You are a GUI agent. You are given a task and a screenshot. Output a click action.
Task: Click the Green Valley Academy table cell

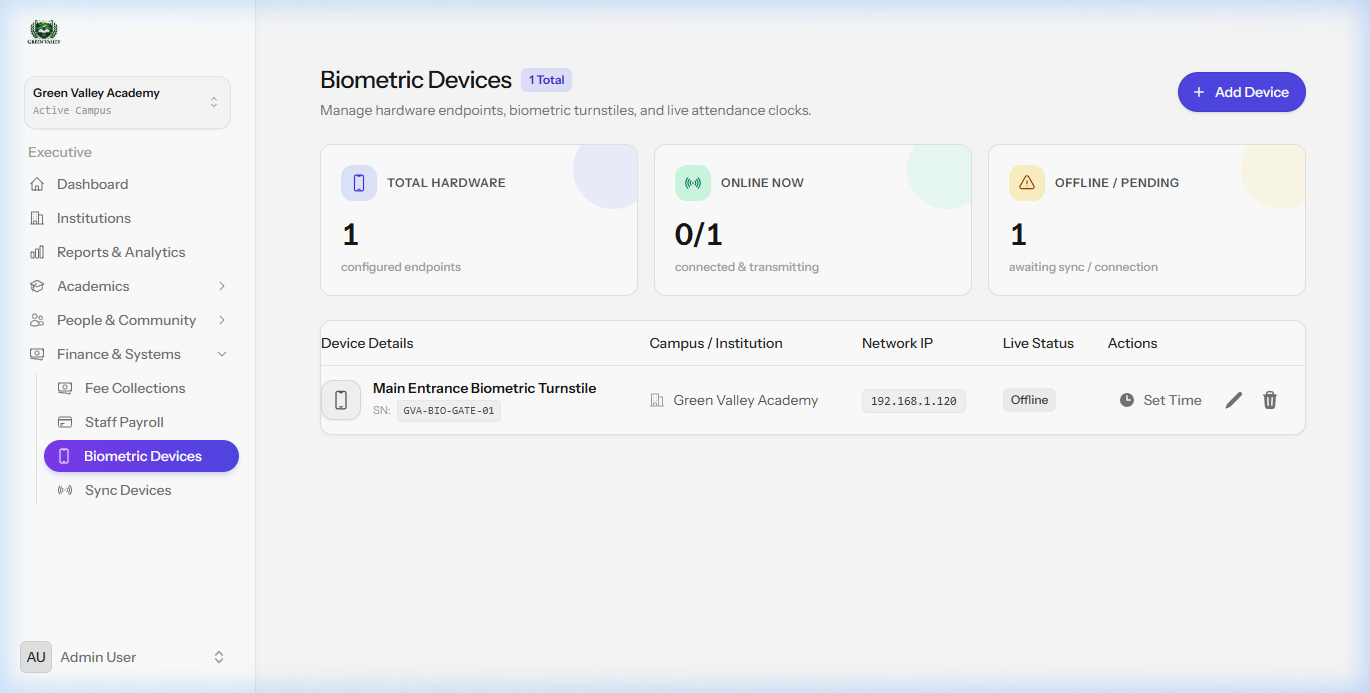point(745,400)
